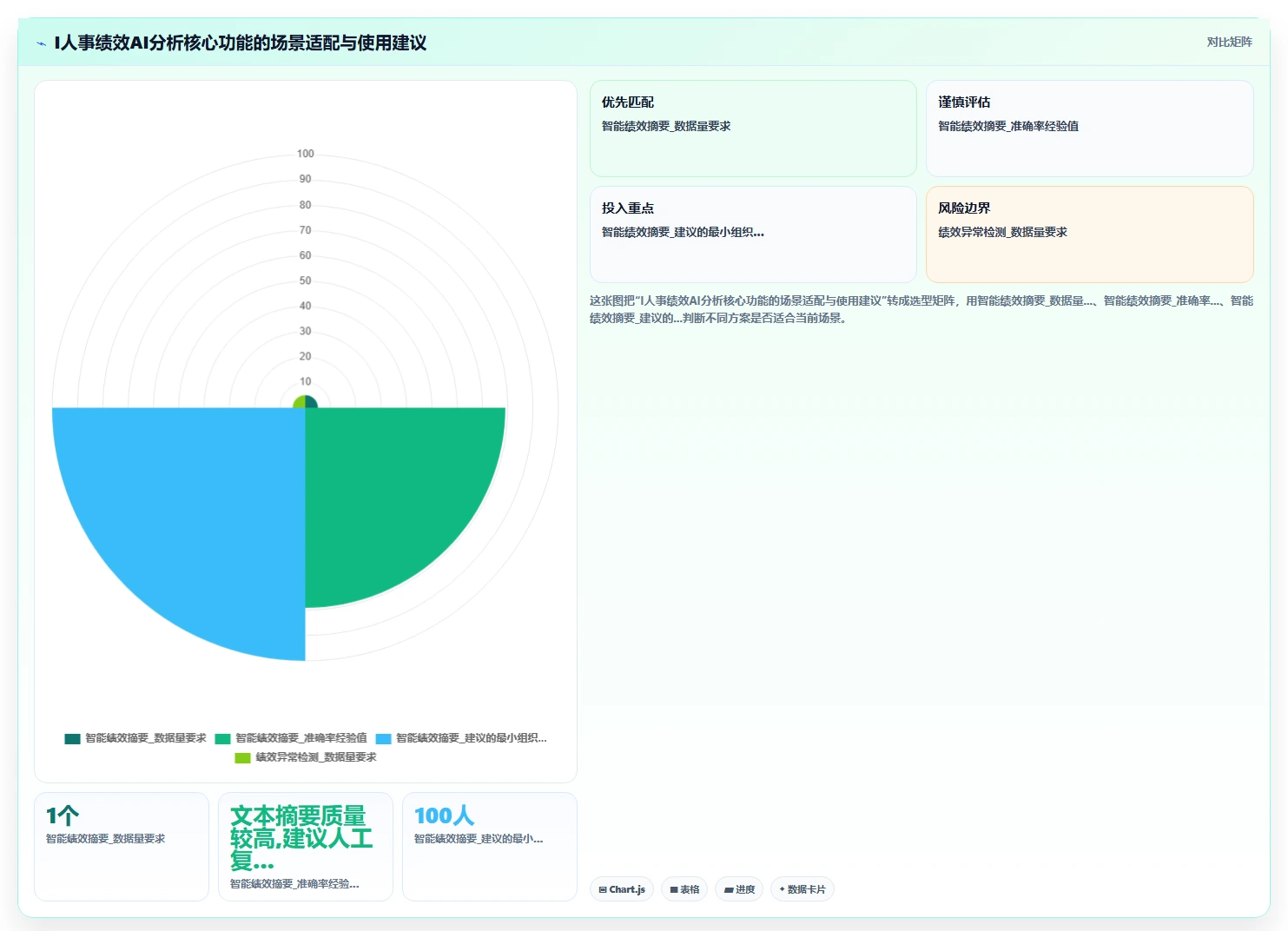Open the 优先匹配 matrix card
The image size is (1288, 931).
(x=753, y=129)
